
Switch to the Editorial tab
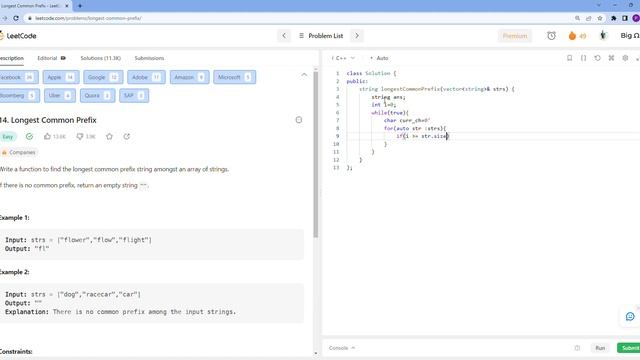pos(51,58)
